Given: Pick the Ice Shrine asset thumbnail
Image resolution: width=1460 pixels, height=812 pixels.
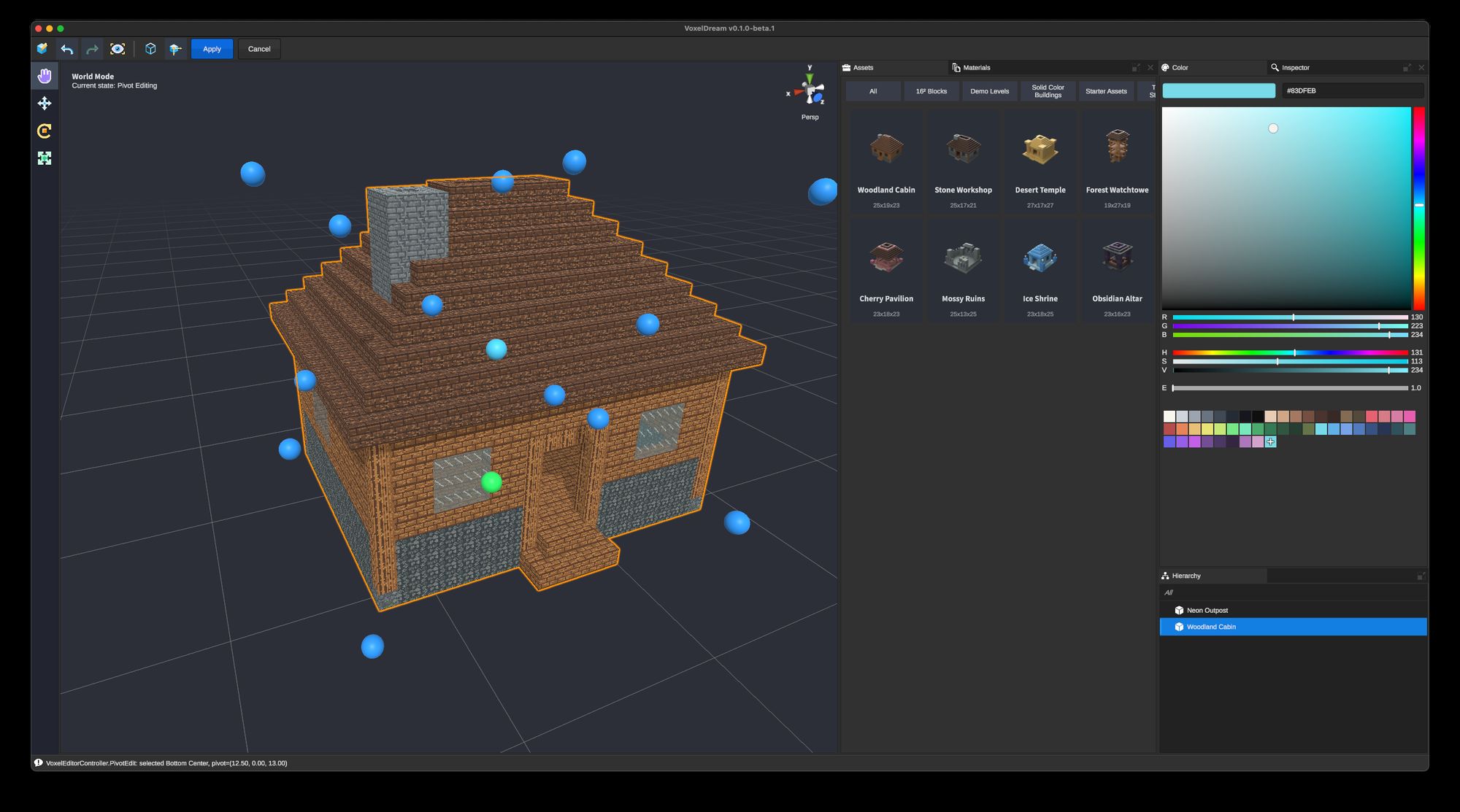Looking at the screenshot, I should (1040, 271).
